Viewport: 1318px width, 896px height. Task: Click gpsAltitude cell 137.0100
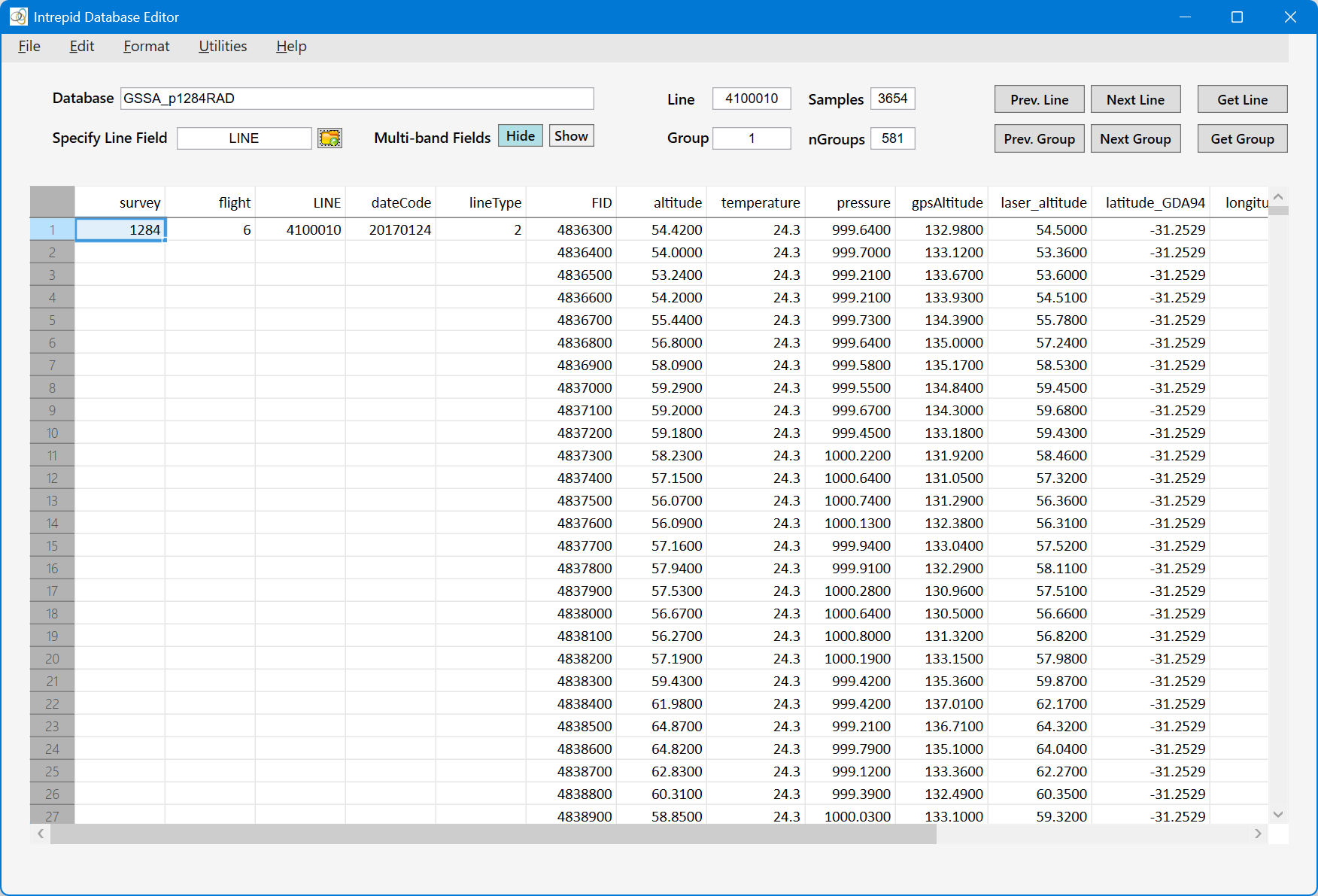coord(942,703)
